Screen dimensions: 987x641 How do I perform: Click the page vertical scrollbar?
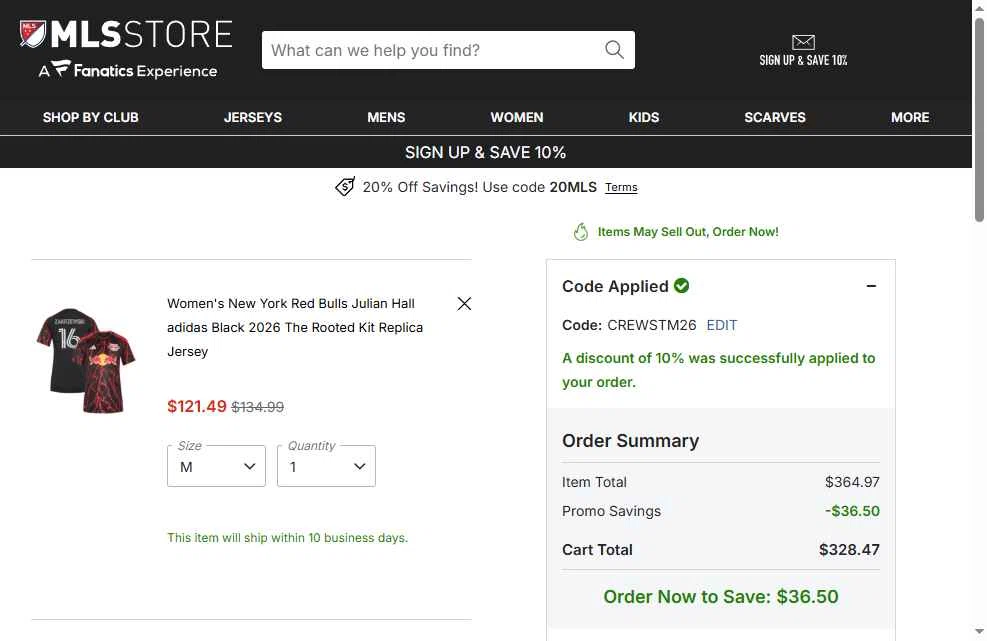(x=979, y=120)
